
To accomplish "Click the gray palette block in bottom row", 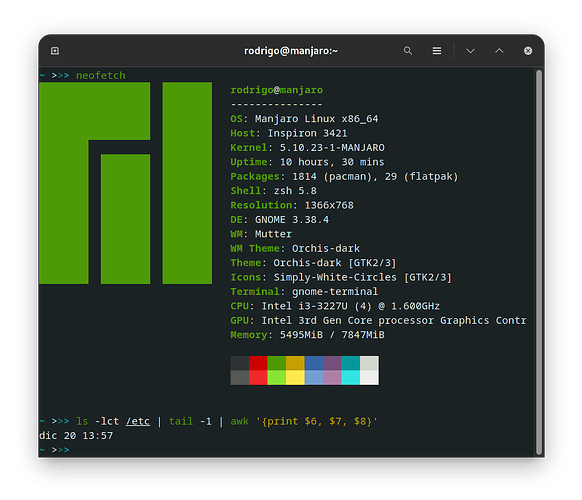I will tap(239, 378).
